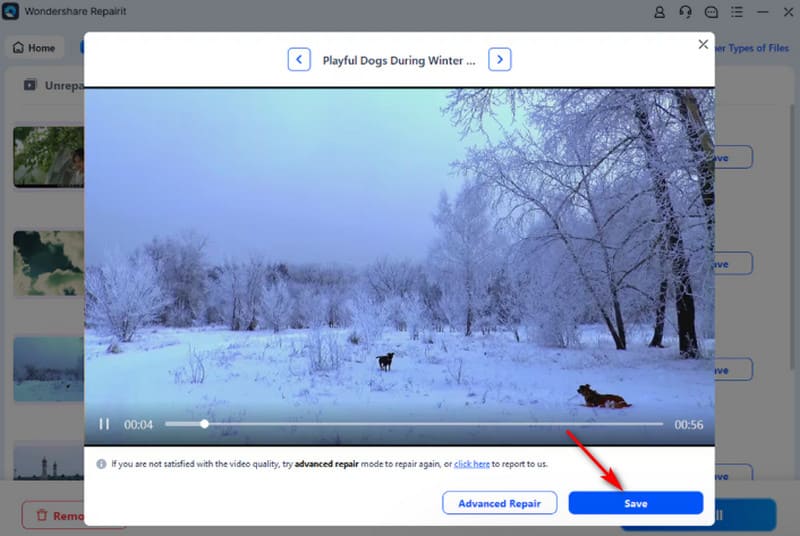Open the headset support icon
This screenshot has height=536, width=800.
tap(685, 13)
